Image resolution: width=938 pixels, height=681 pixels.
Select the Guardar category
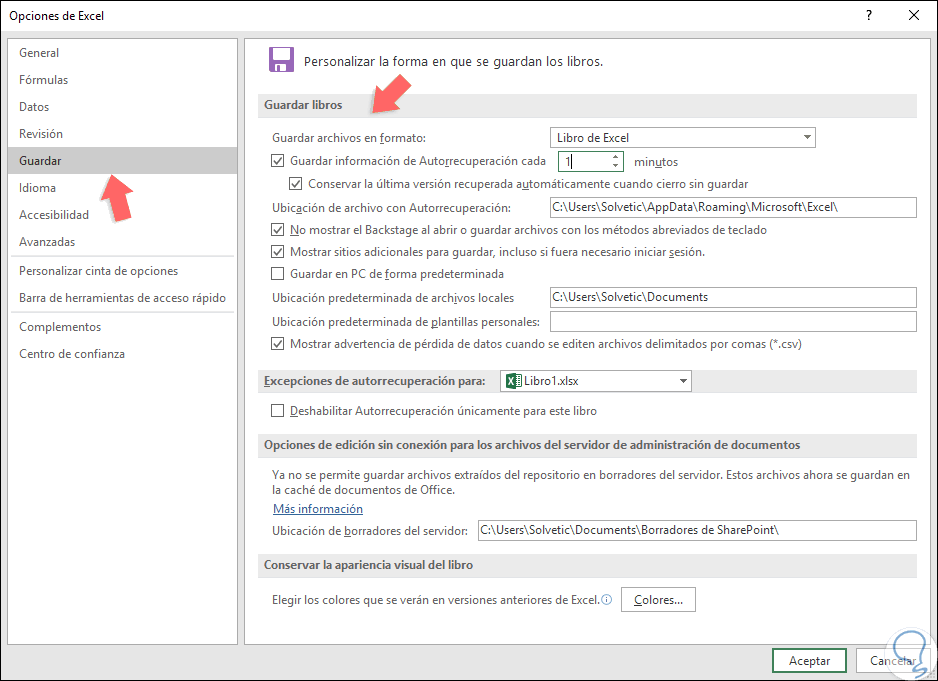pyautogui.click(x=123, y=160)
